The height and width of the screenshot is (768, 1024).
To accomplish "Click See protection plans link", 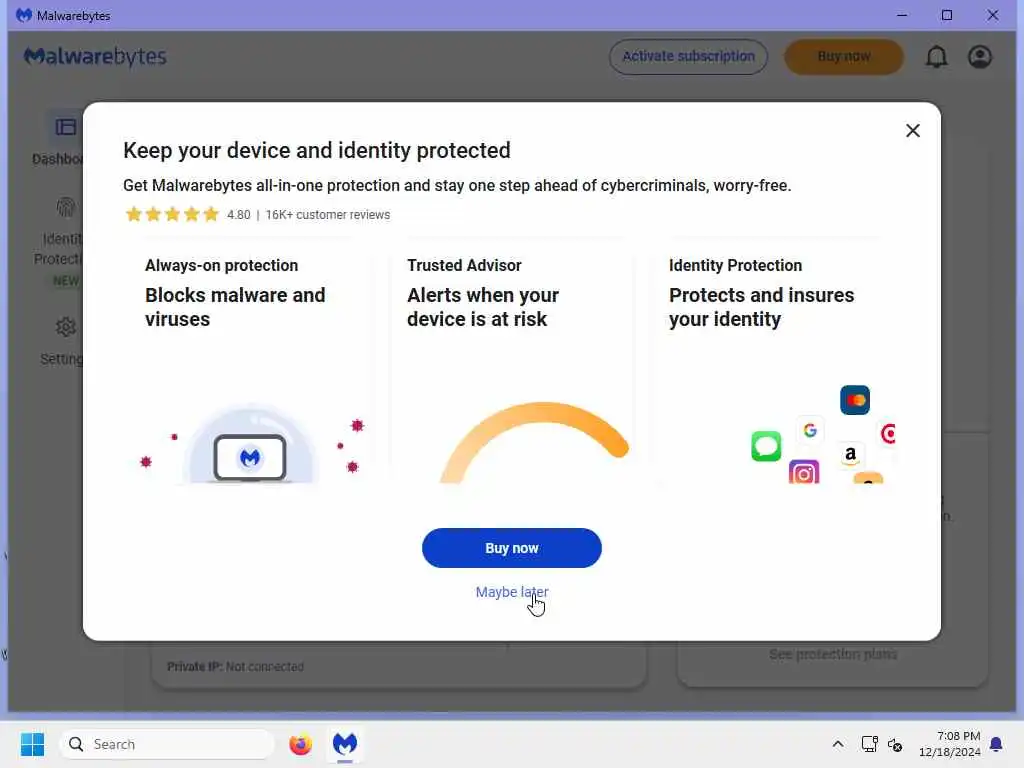I will click(x=833, y=654).
